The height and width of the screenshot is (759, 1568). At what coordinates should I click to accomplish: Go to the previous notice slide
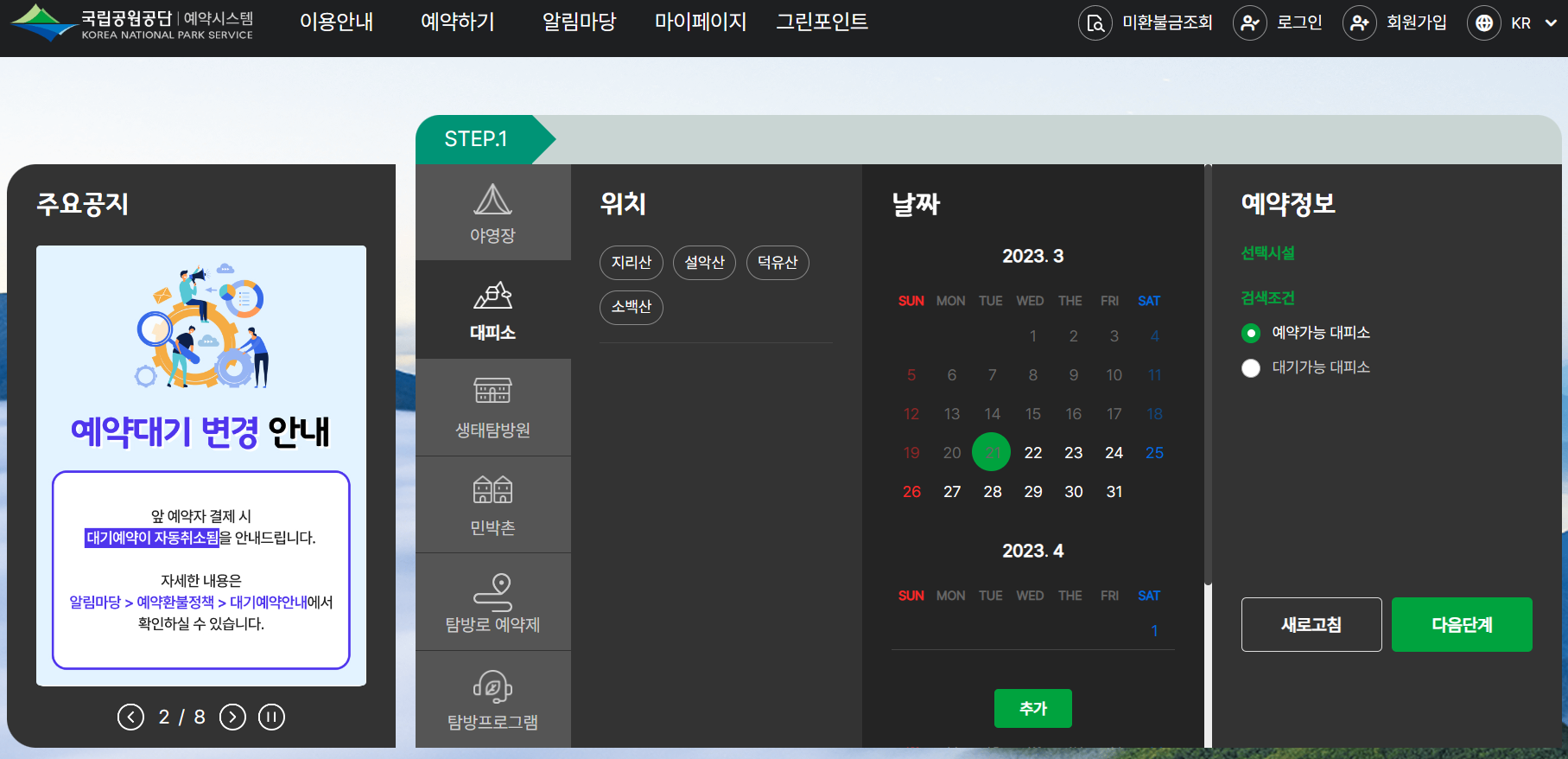(x=130, y=717)
